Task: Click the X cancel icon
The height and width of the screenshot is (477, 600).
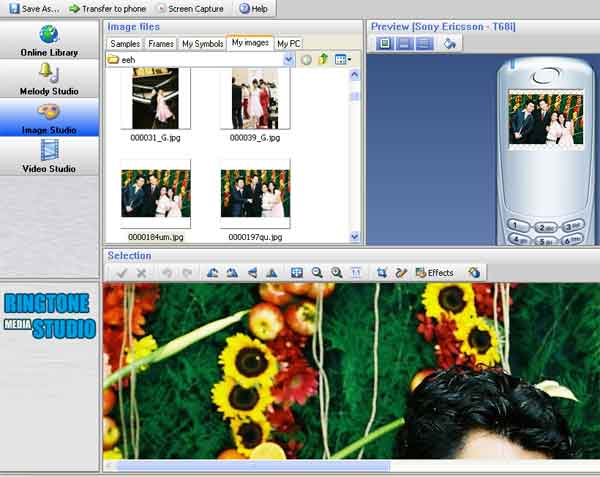Action: click(142, 273)
